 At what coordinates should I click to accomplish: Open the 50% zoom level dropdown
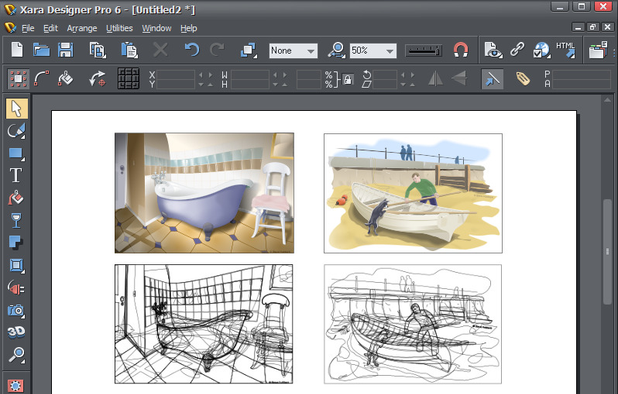click(x=373, y=50)
